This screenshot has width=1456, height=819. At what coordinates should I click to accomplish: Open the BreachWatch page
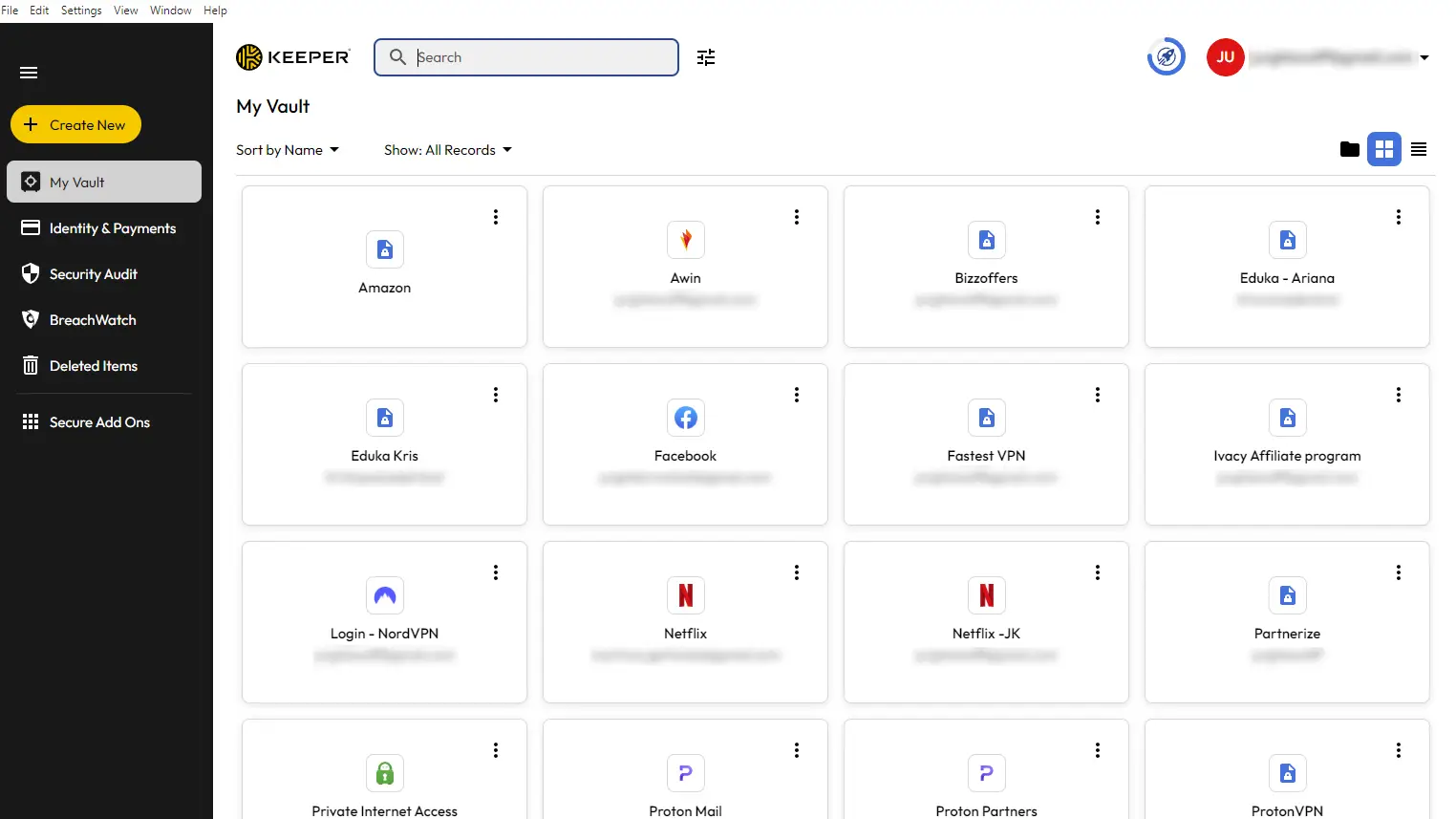(x=104, y=320)
